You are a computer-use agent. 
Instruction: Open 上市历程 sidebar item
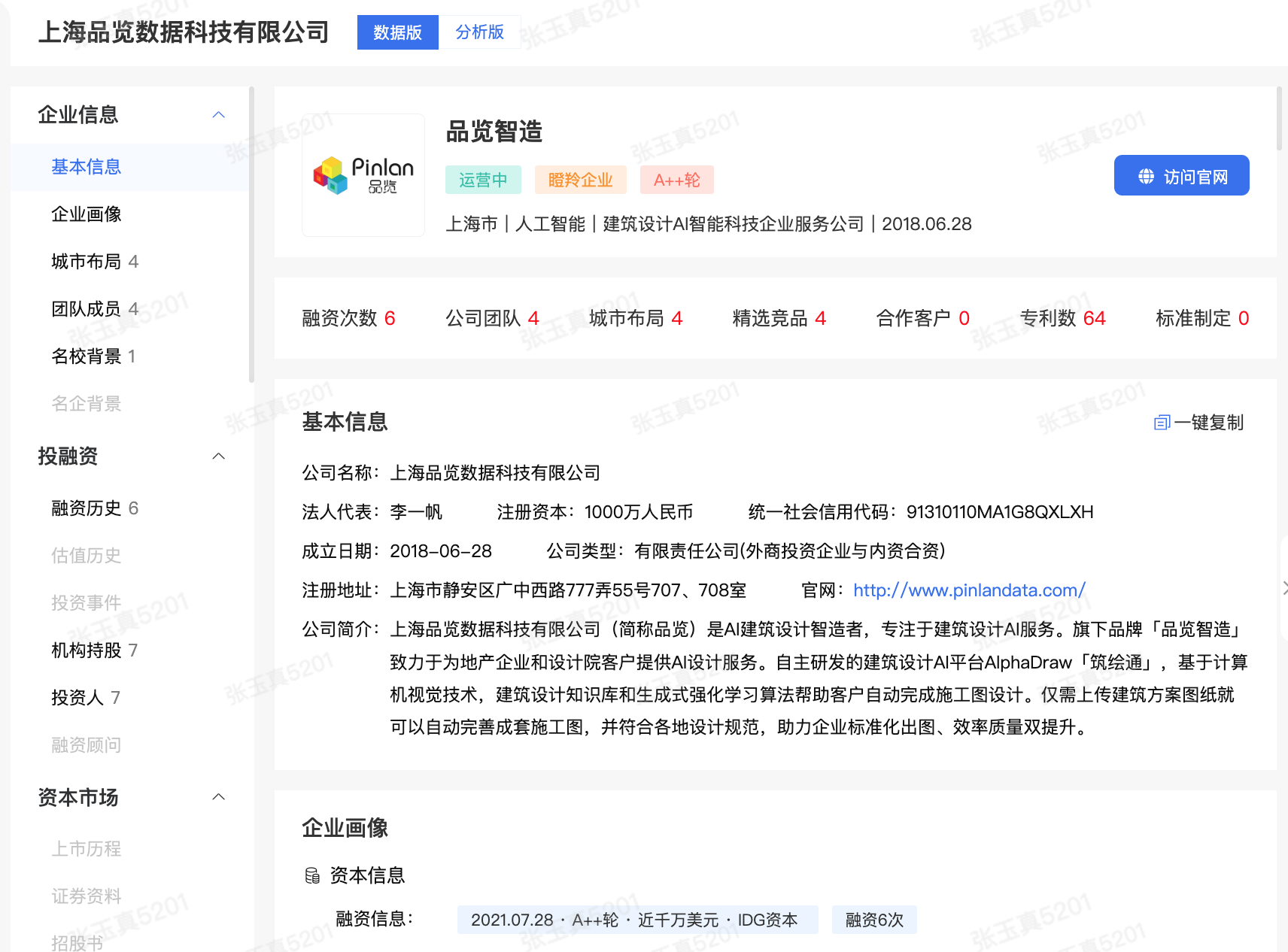pyautogui.click(x=86, y=849)
